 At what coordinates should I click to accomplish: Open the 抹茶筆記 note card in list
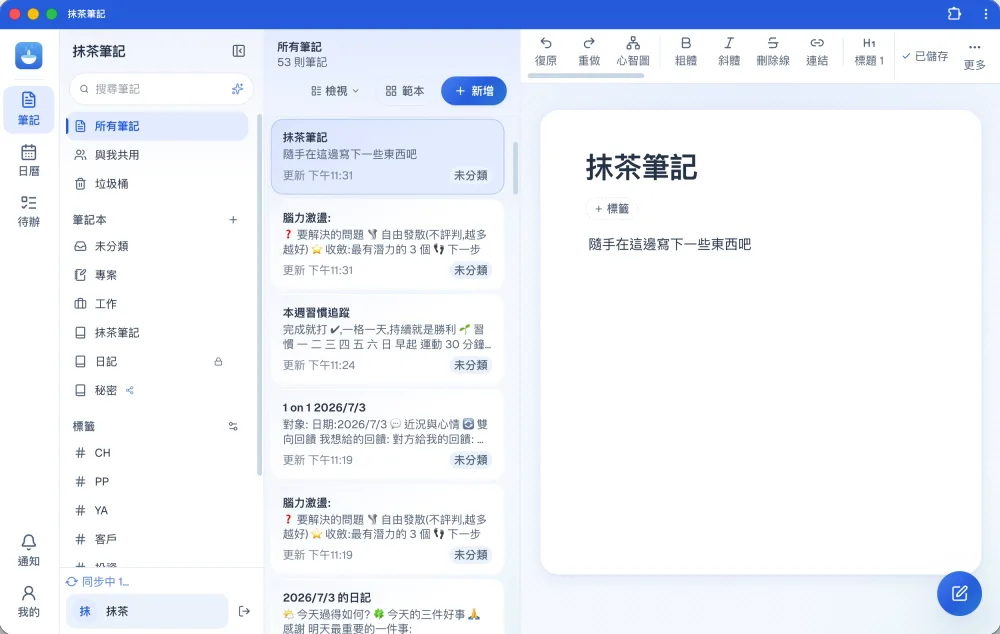(x=387, y=156)
